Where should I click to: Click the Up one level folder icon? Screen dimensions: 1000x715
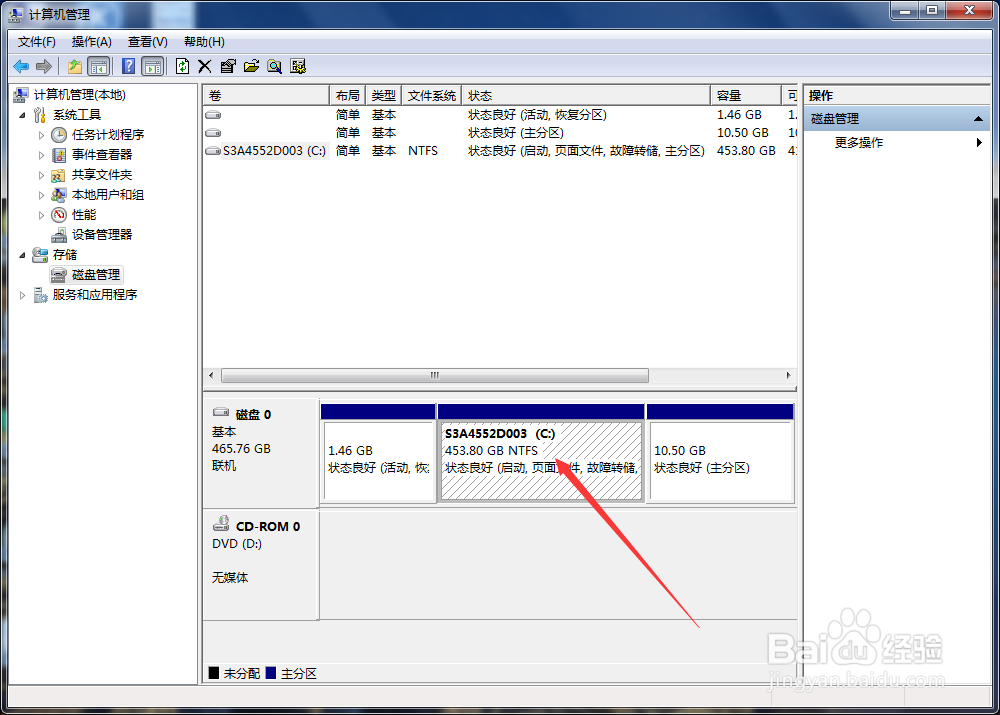point(75,66)
